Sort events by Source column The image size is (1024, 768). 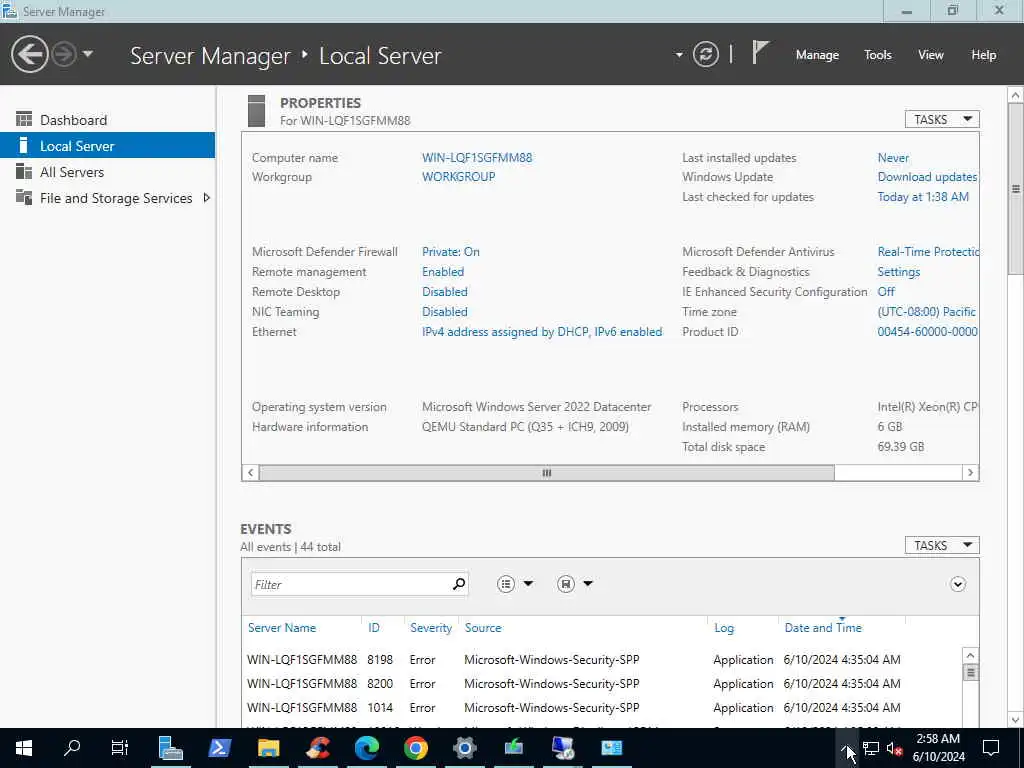[483, 628]
